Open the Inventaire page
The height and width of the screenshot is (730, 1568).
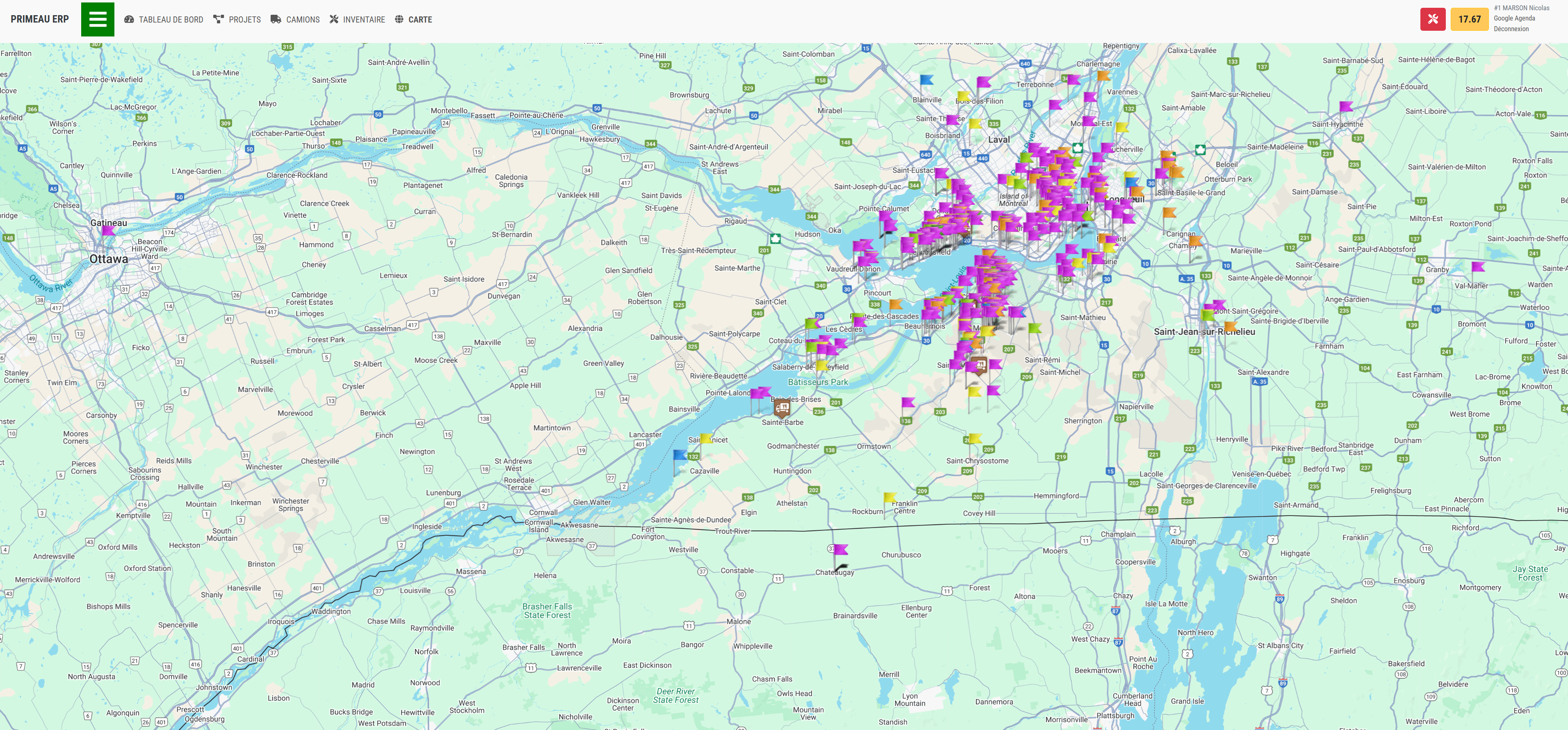pyautogui.click(x=357, y=19)
